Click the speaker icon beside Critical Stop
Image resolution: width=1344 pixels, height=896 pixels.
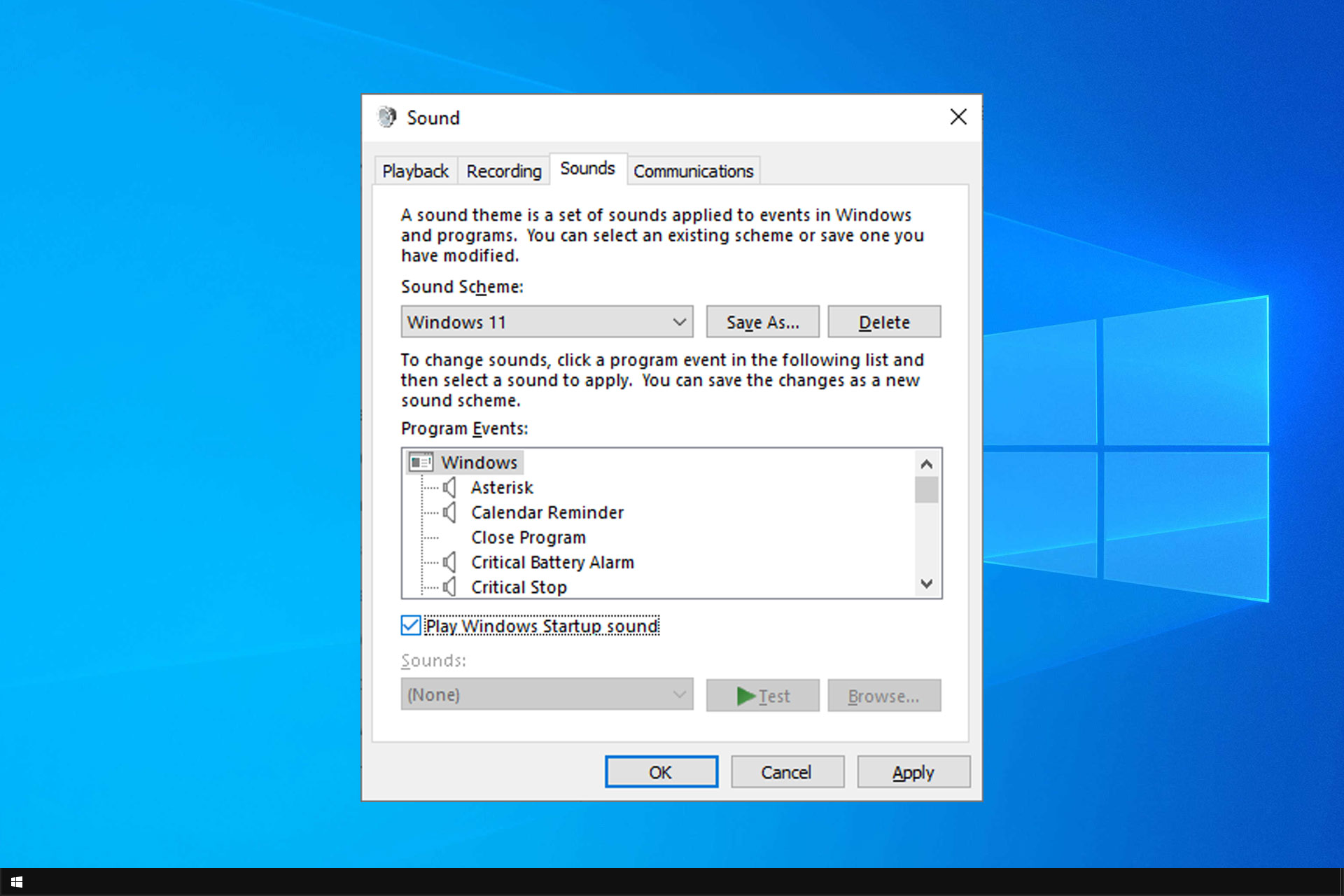pyautogui.click(x=449, y=587)
